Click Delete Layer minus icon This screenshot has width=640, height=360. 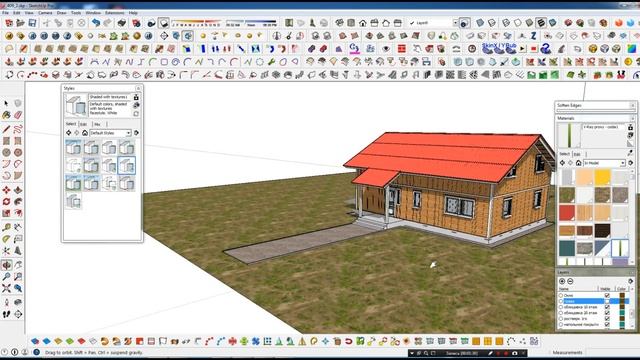[570, 281]
